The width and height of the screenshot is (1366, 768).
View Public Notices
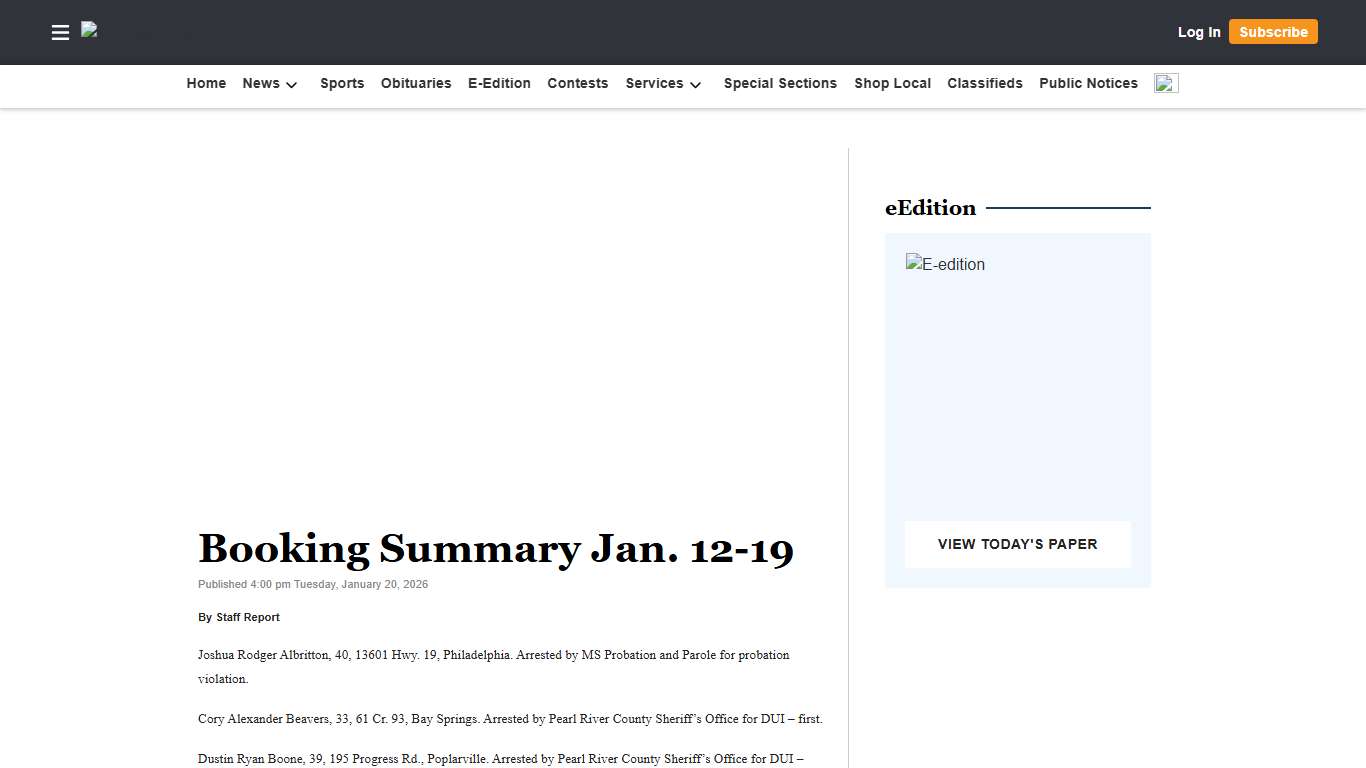1088,84
